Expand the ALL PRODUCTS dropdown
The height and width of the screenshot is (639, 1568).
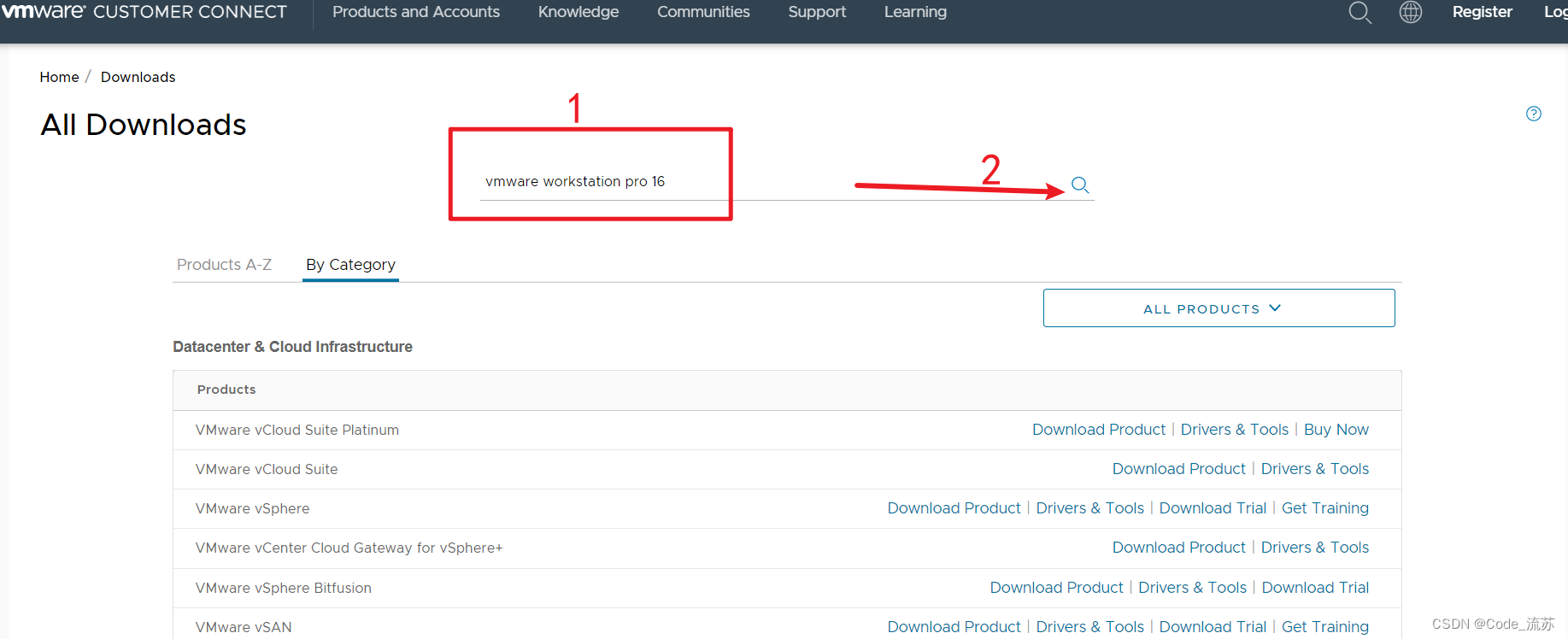1219,308
